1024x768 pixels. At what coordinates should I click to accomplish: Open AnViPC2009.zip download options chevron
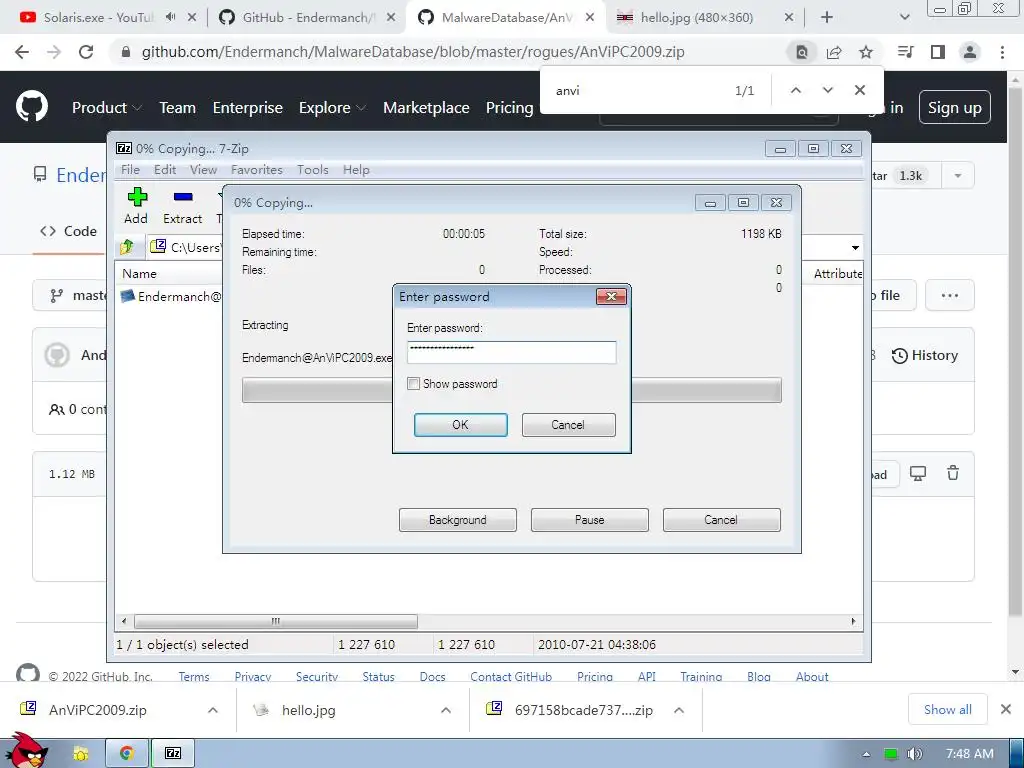(x=213, y=710)
